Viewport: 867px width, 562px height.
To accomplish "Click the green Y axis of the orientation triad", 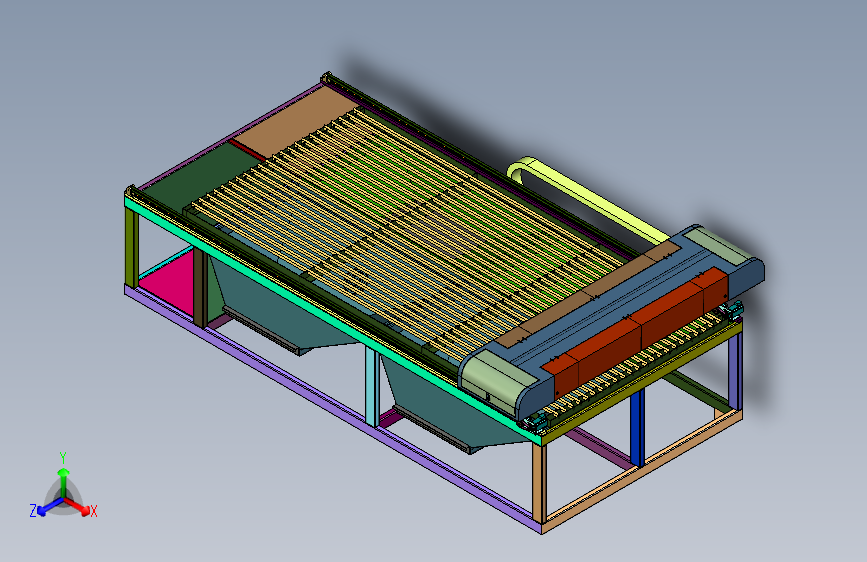I will coord(64,477).
